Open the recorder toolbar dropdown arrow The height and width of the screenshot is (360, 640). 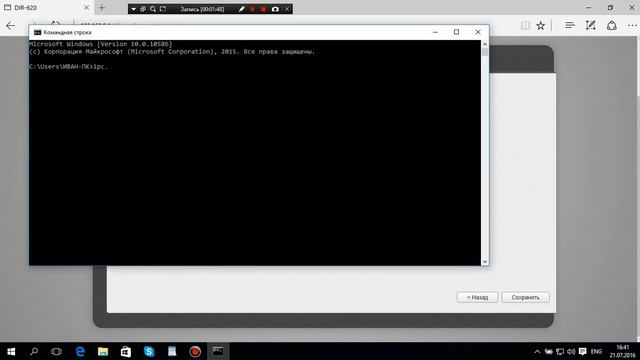click(x=133, y=9)
